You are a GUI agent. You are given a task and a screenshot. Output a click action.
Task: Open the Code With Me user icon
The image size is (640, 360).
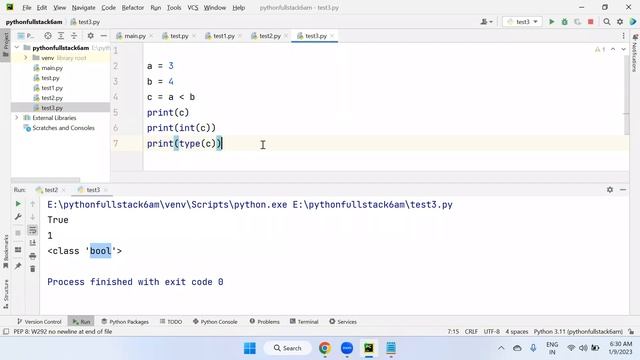487,22
